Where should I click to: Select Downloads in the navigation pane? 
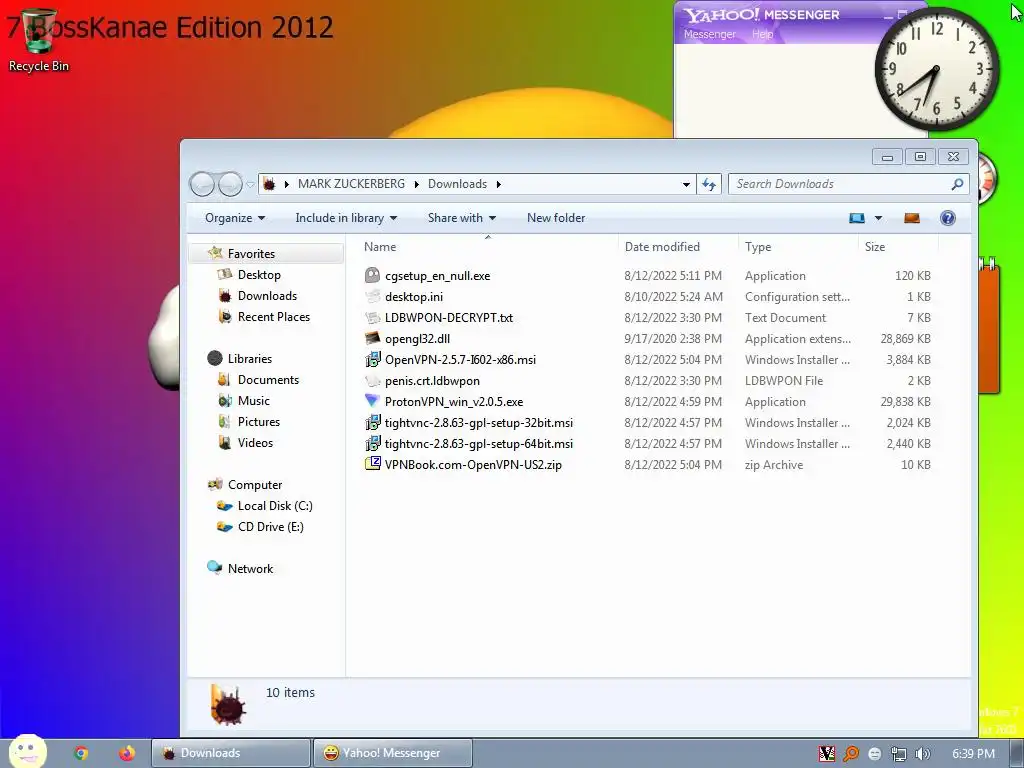pyautogui.click(x=267, y=296)
